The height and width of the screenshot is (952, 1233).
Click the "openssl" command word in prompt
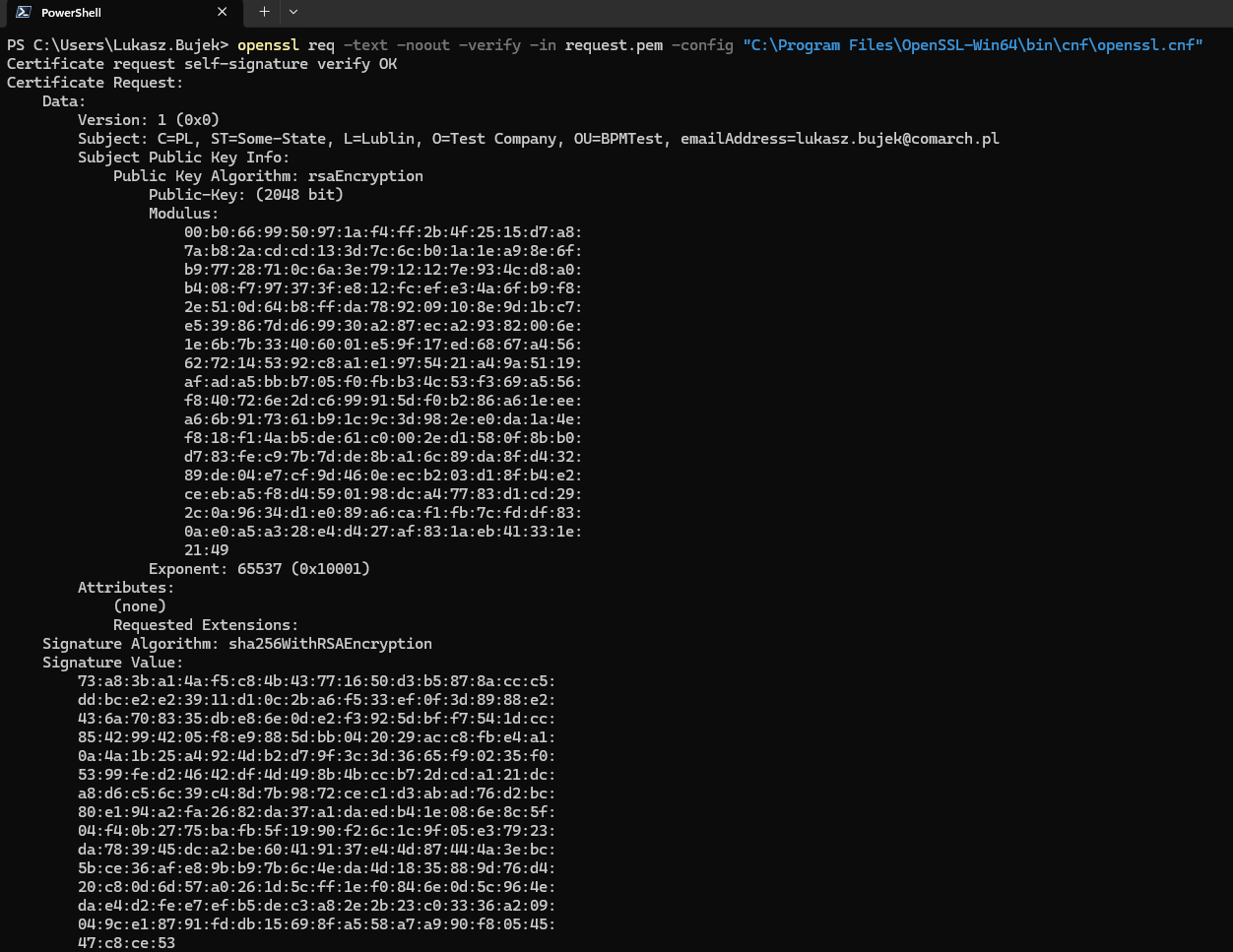click(268, 45)
